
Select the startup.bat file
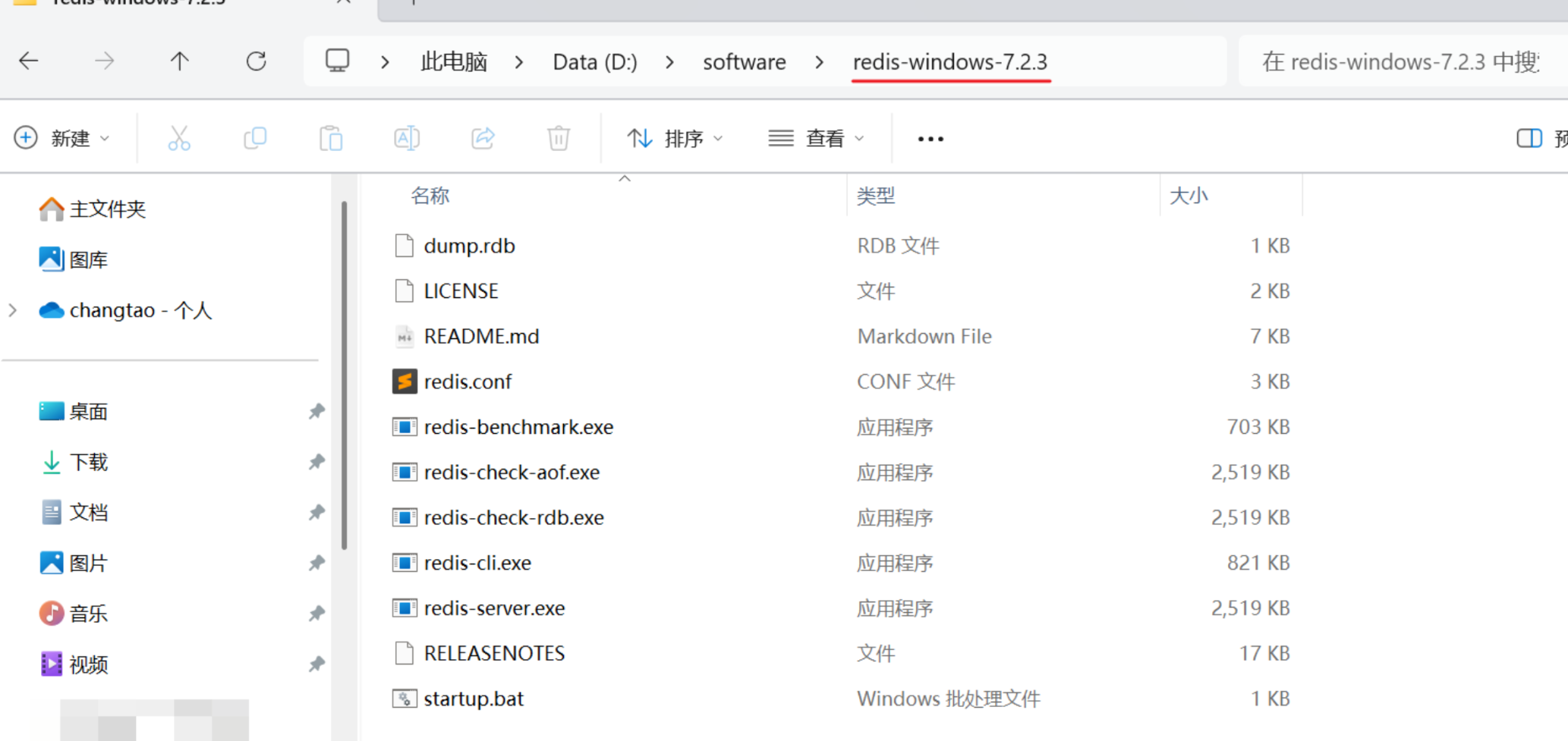474,699
